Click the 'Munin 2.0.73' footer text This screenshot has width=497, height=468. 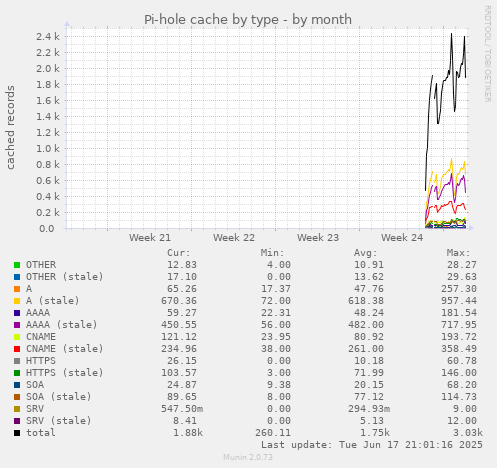coord(248,457)
